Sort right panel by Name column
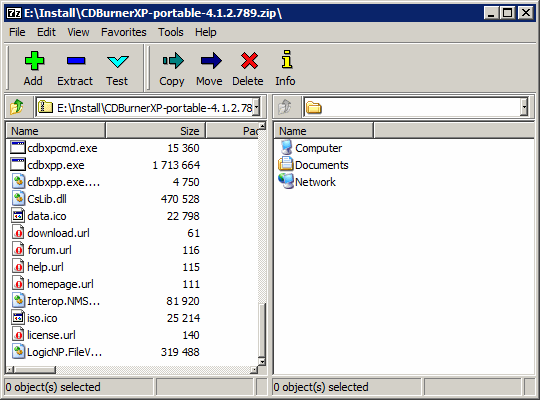Screen dimensions: 540x400 click(x=324, y=131)
